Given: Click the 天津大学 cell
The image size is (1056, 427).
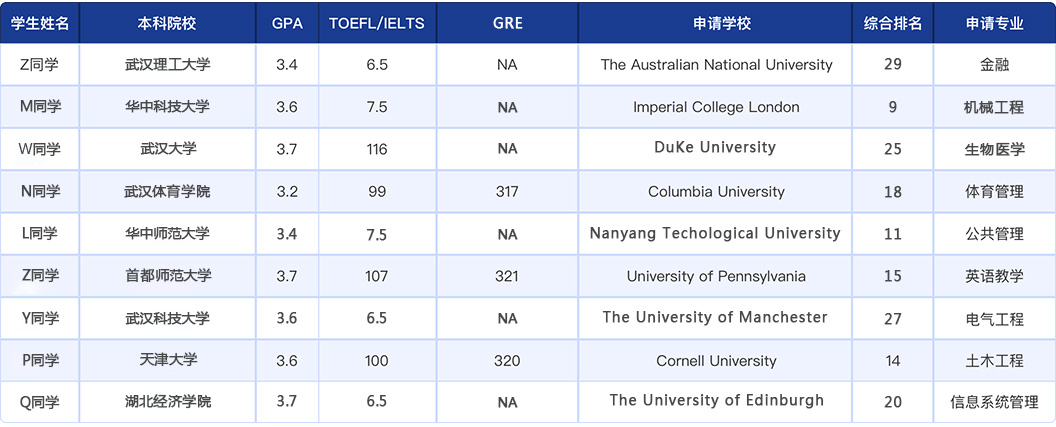Looking at the screenshot, I should tap(168, 360).
